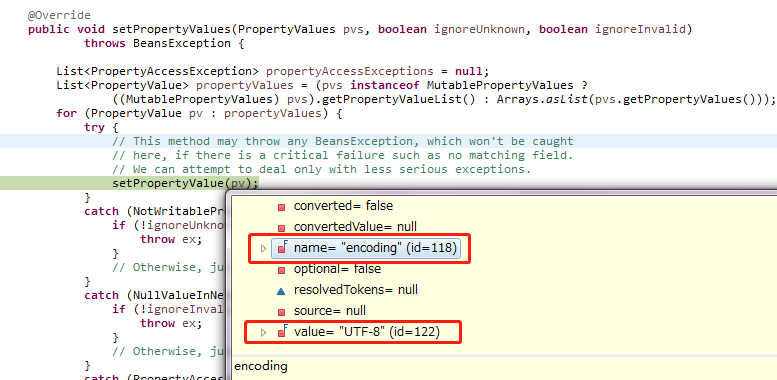Screen dimensions: 777x380
Task: Select the source= null field row
Action: 321,311
